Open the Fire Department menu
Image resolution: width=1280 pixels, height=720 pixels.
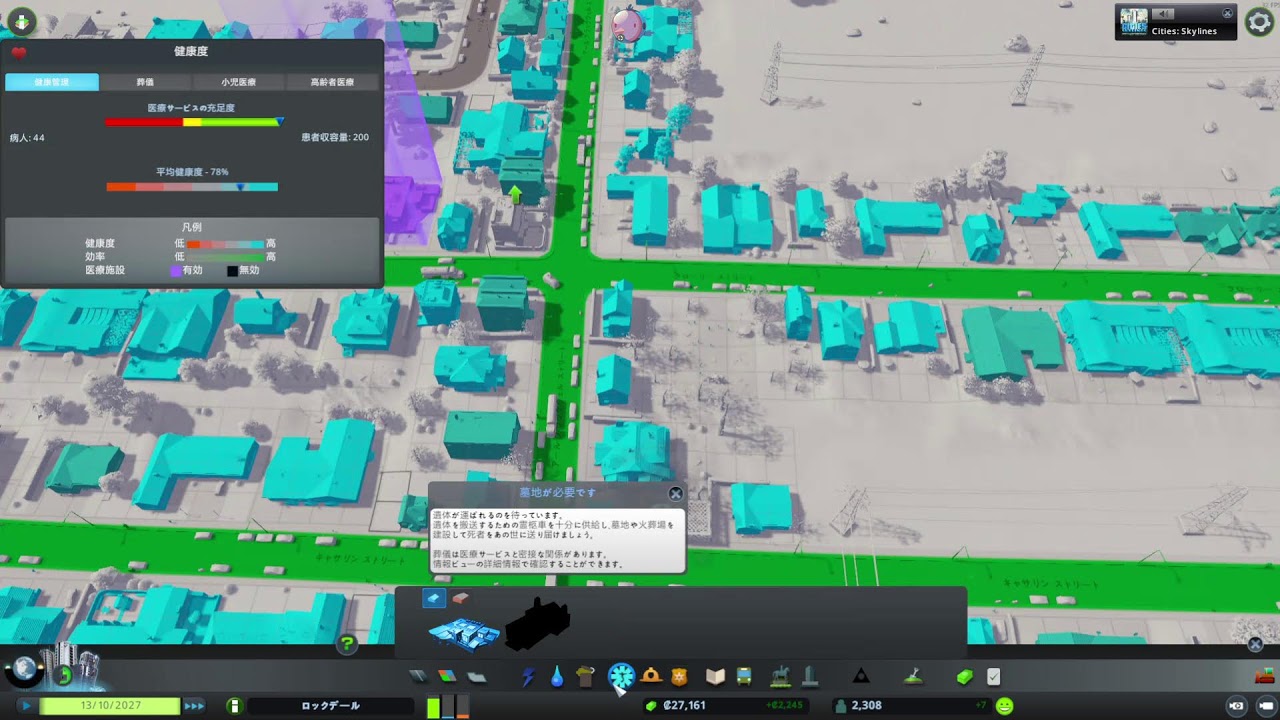coord(652,677)
